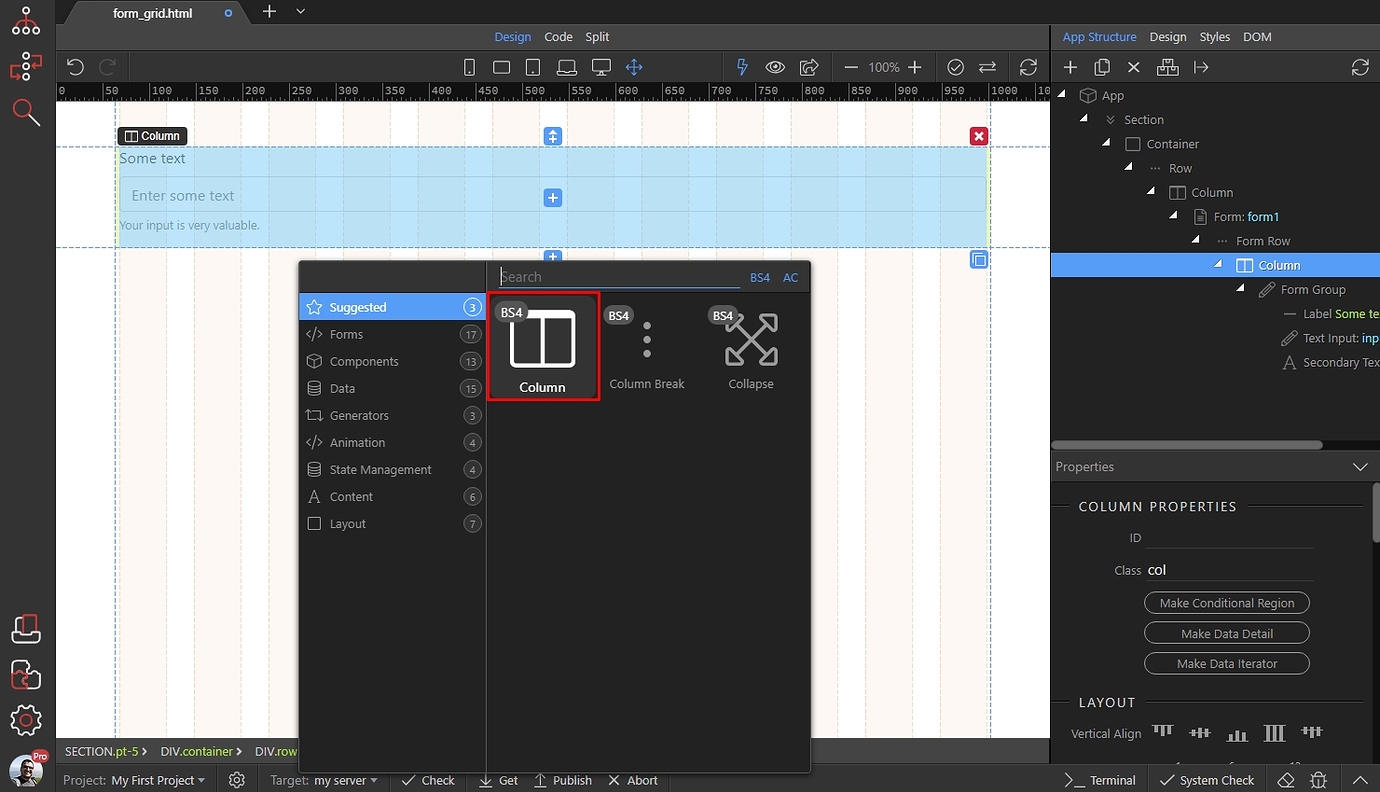Click the refresh icon in App Structure toolbar

point(1359,67)
